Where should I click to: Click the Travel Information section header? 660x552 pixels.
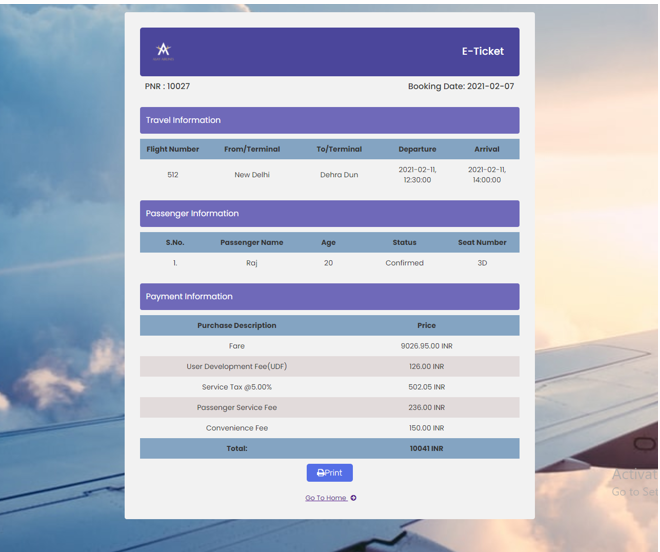pyautogui.click(x=330, y=120)
